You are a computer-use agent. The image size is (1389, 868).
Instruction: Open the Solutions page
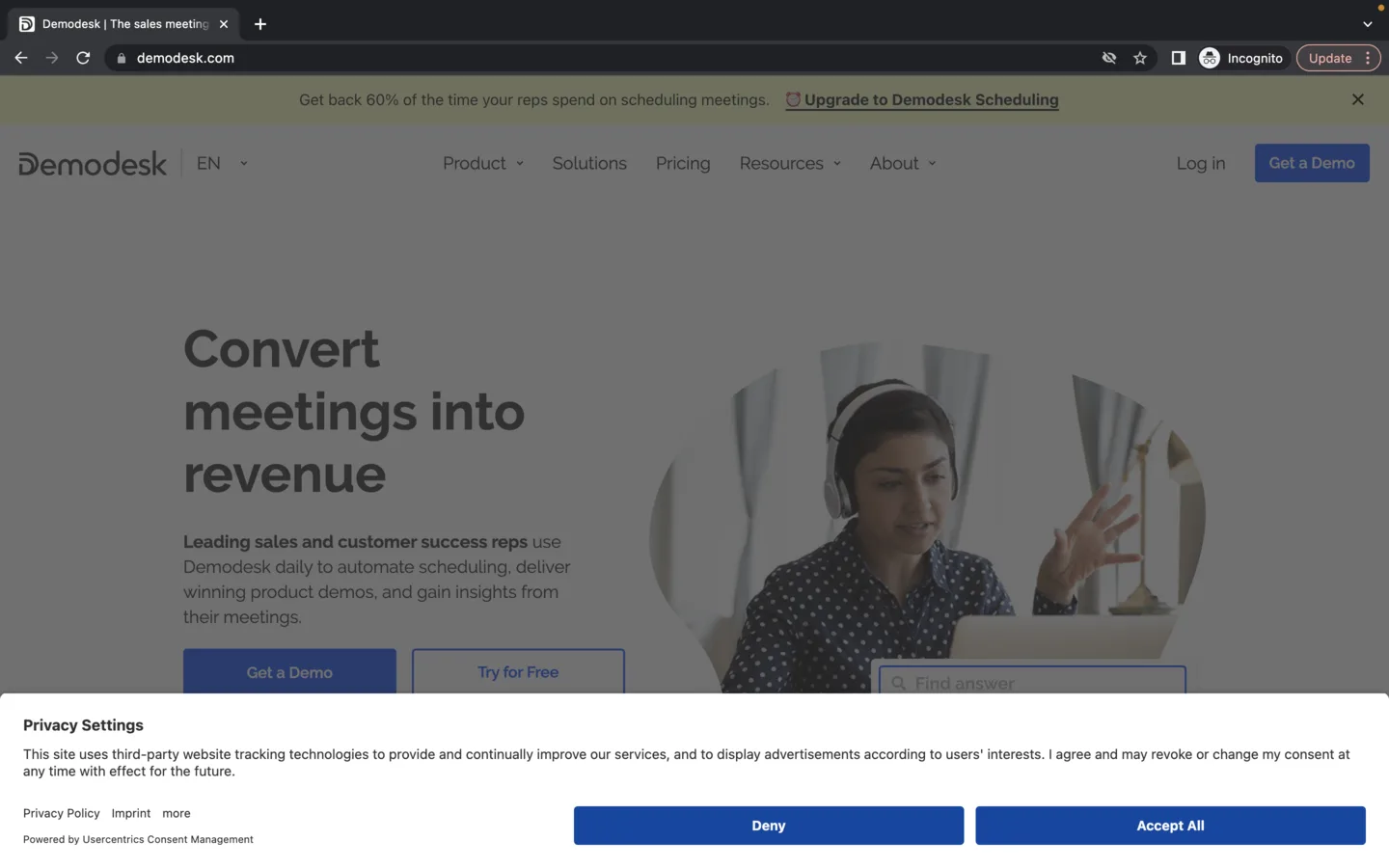coord(589,163)
